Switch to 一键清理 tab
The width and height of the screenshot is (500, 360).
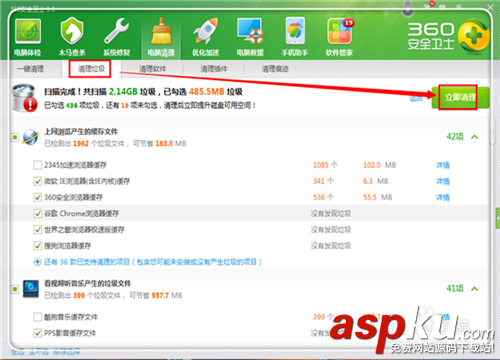coord(31,69)
